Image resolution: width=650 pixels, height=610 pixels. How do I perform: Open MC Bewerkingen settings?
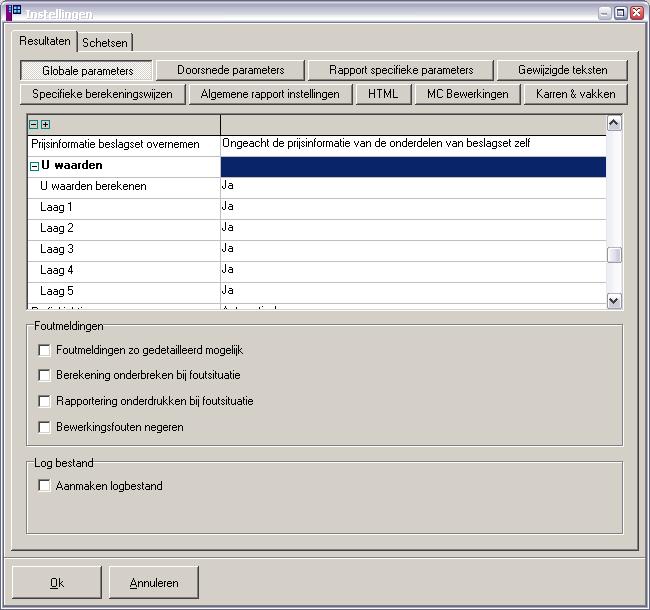[x=468, y=94]
